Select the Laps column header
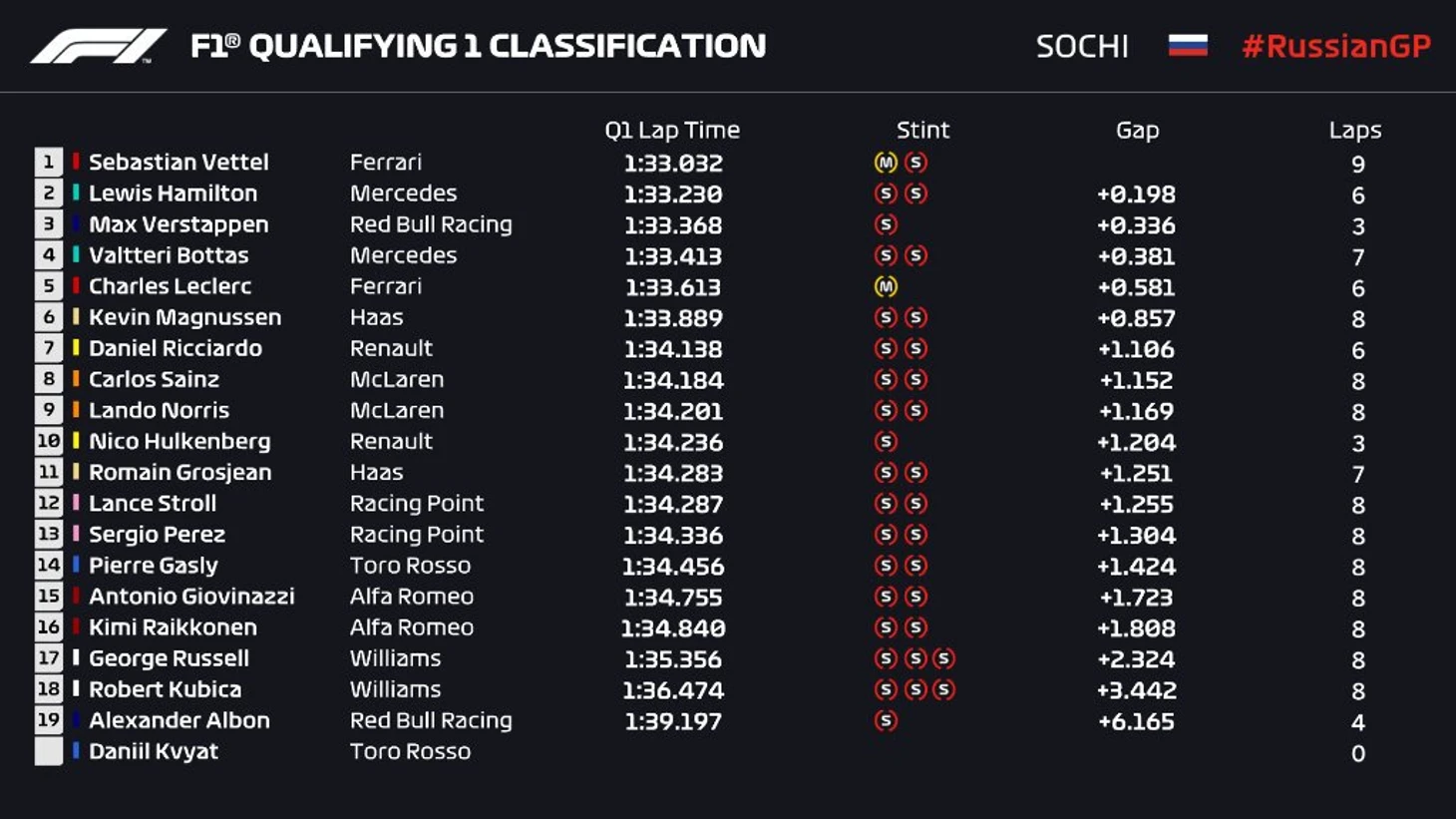 (1354, 131)
